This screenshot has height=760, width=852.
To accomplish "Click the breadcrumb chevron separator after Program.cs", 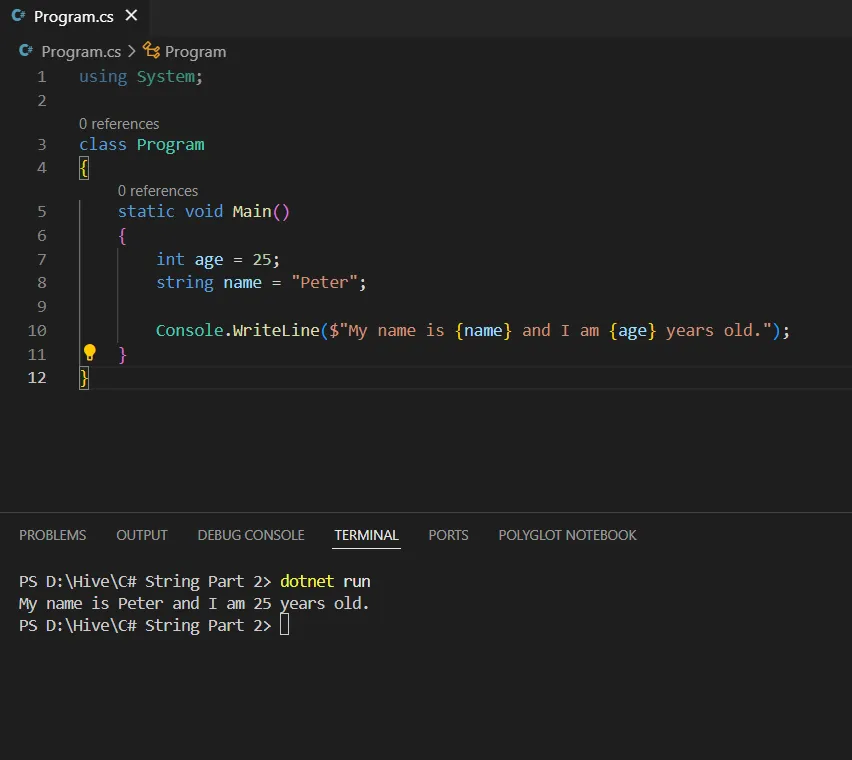I will [x=131, y=52].
